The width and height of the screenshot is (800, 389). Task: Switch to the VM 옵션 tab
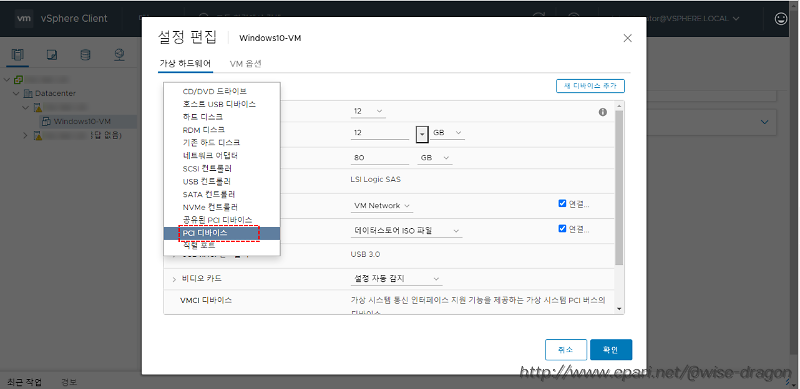point(245,64)
